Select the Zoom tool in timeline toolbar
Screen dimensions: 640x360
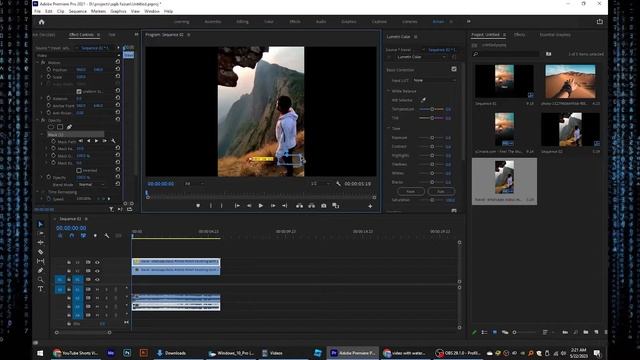(40, 280)
